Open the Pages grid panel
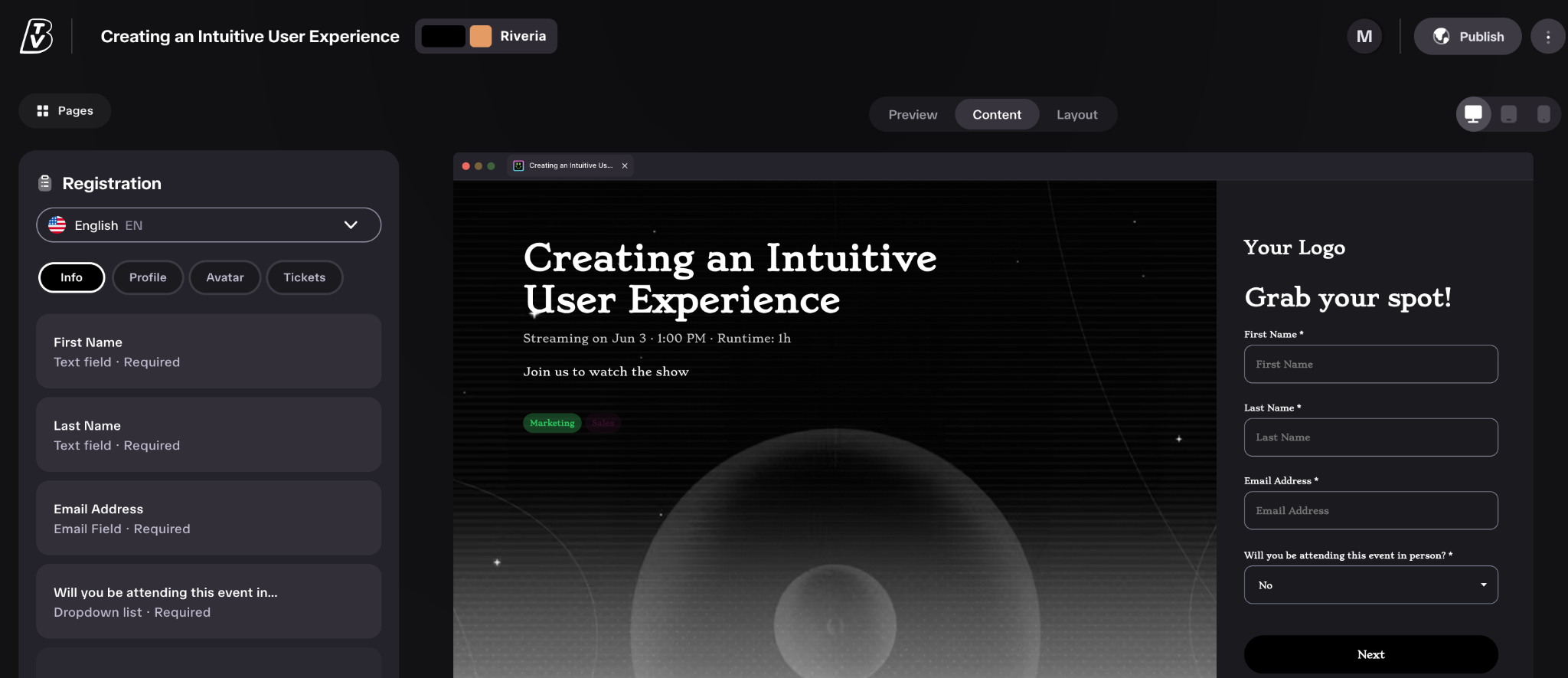 click(x=65, y=111)
